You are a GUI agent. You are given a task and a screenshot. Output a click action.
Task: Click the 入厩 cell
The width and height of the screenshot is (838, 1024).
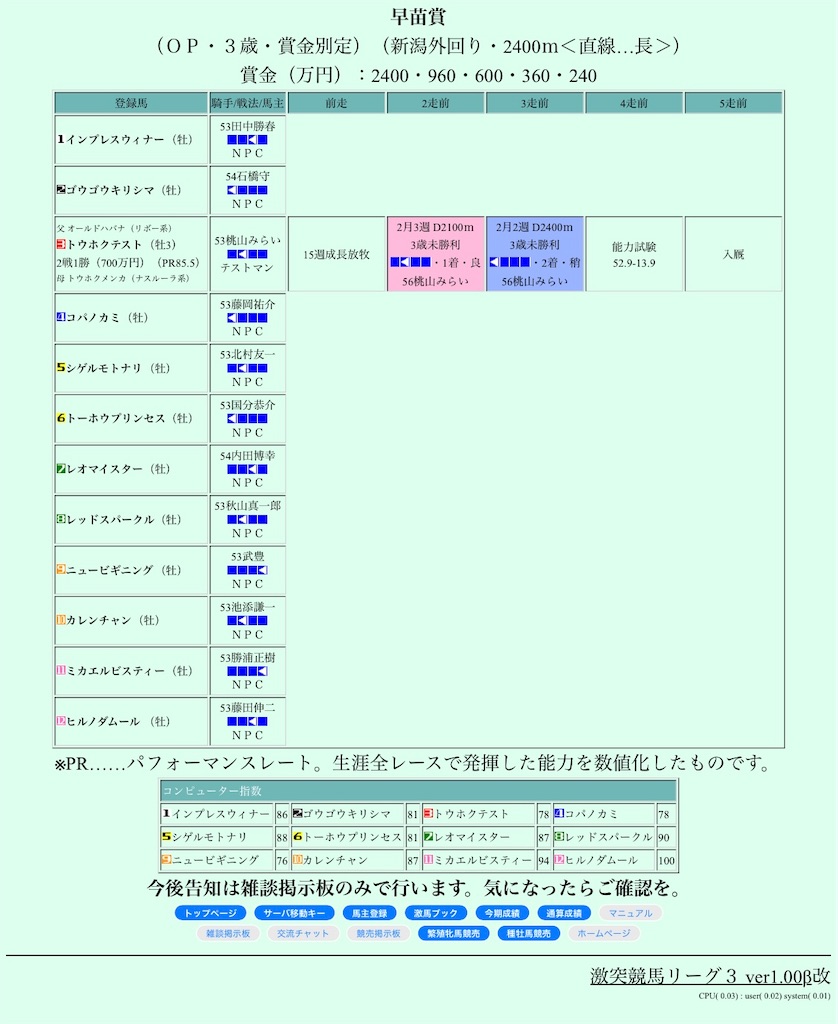click(733, 254)
